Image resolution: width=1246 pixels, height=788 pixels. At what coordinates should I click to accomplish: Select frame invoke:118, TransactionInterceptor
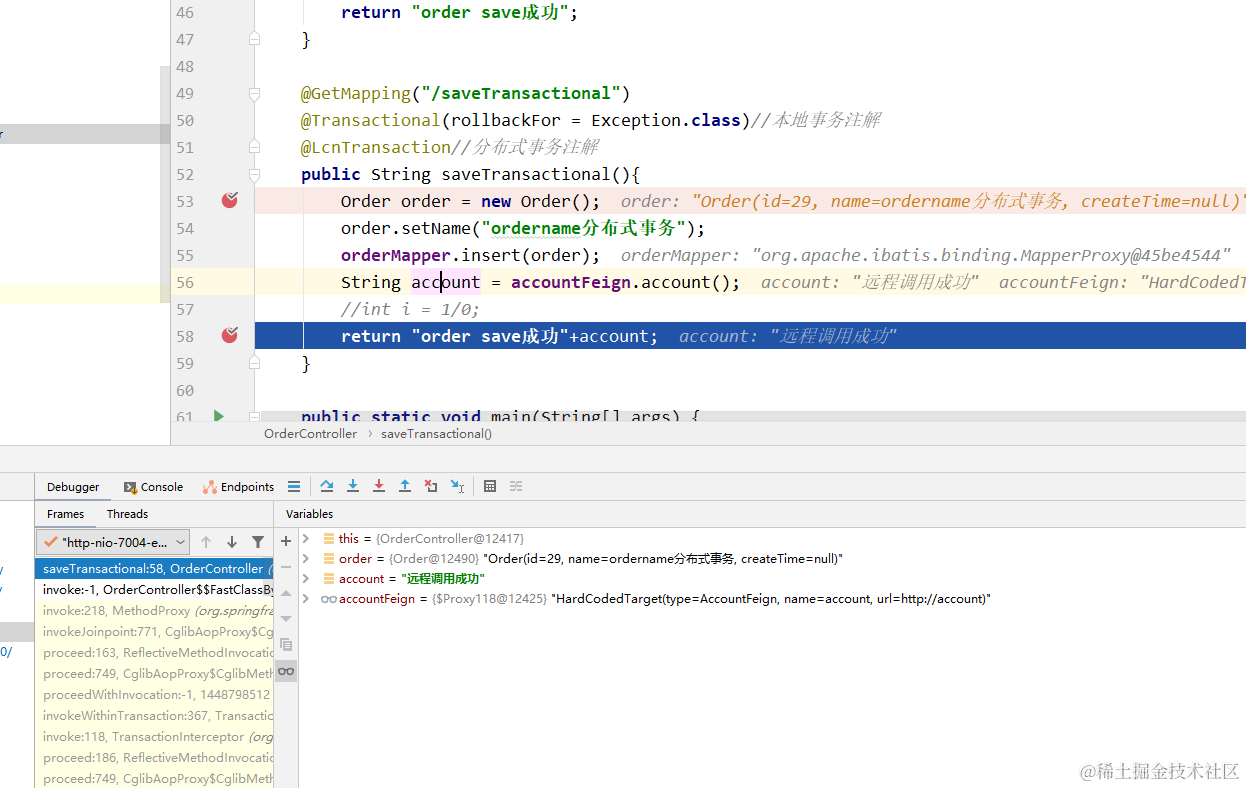pos(154,736)
